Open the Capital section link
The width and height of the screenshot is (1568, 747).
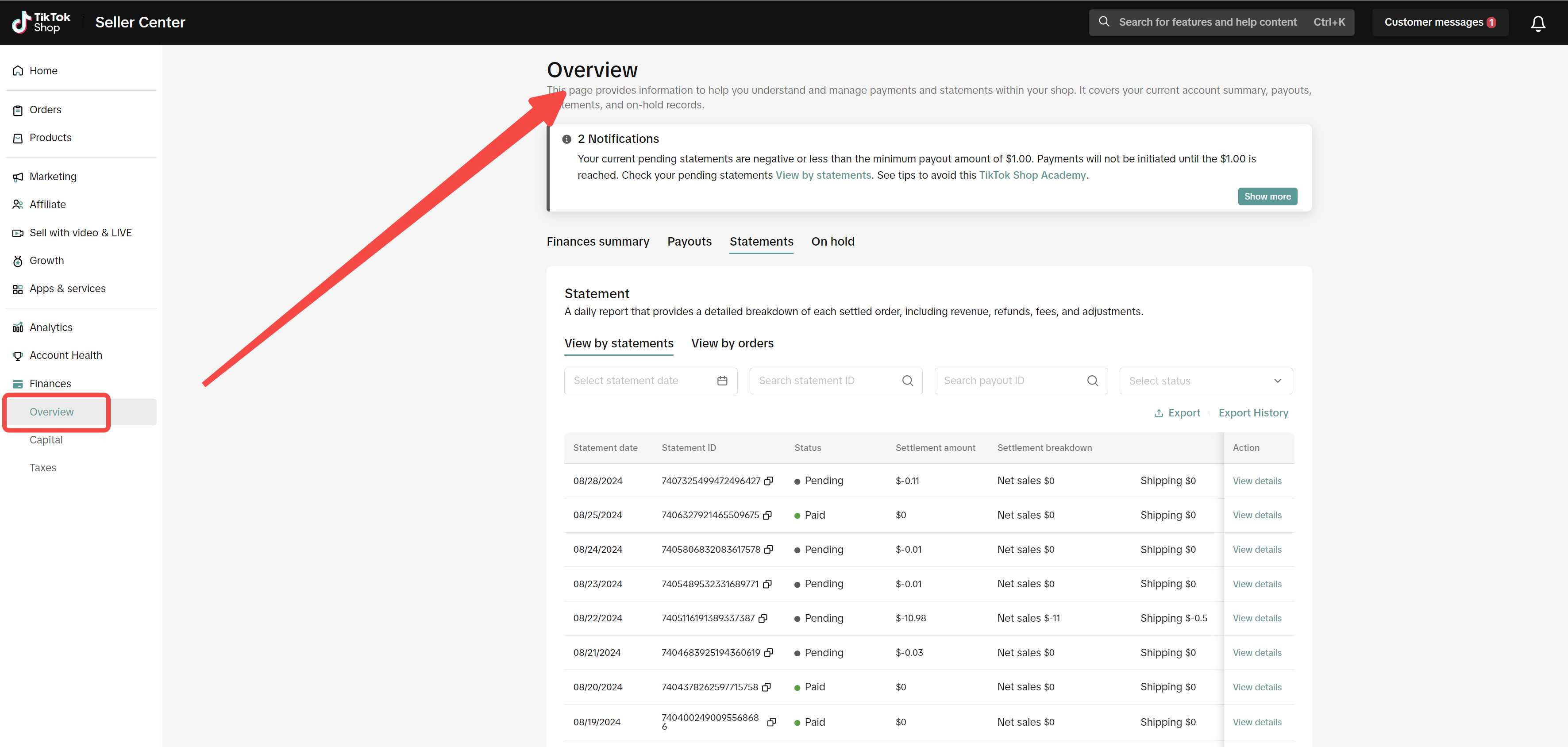tap(45, 440)
